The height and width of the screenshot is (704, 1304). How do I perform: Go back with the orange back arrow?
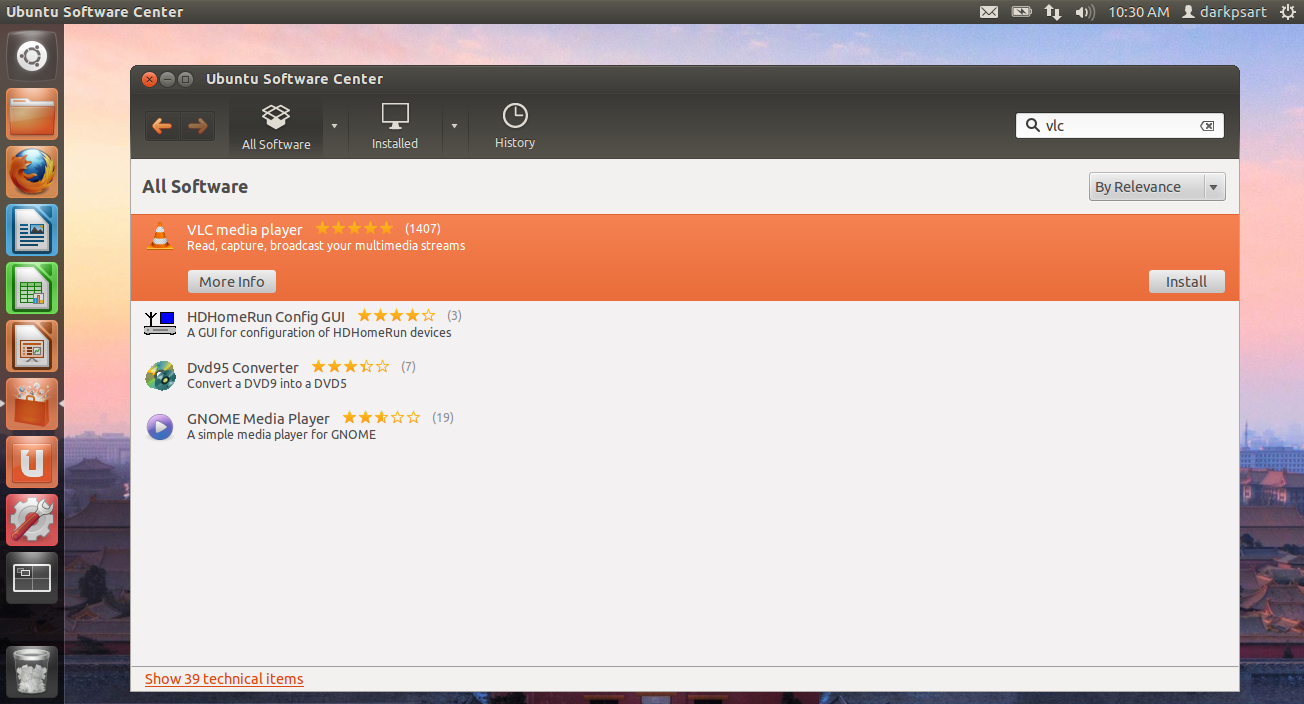162,126
